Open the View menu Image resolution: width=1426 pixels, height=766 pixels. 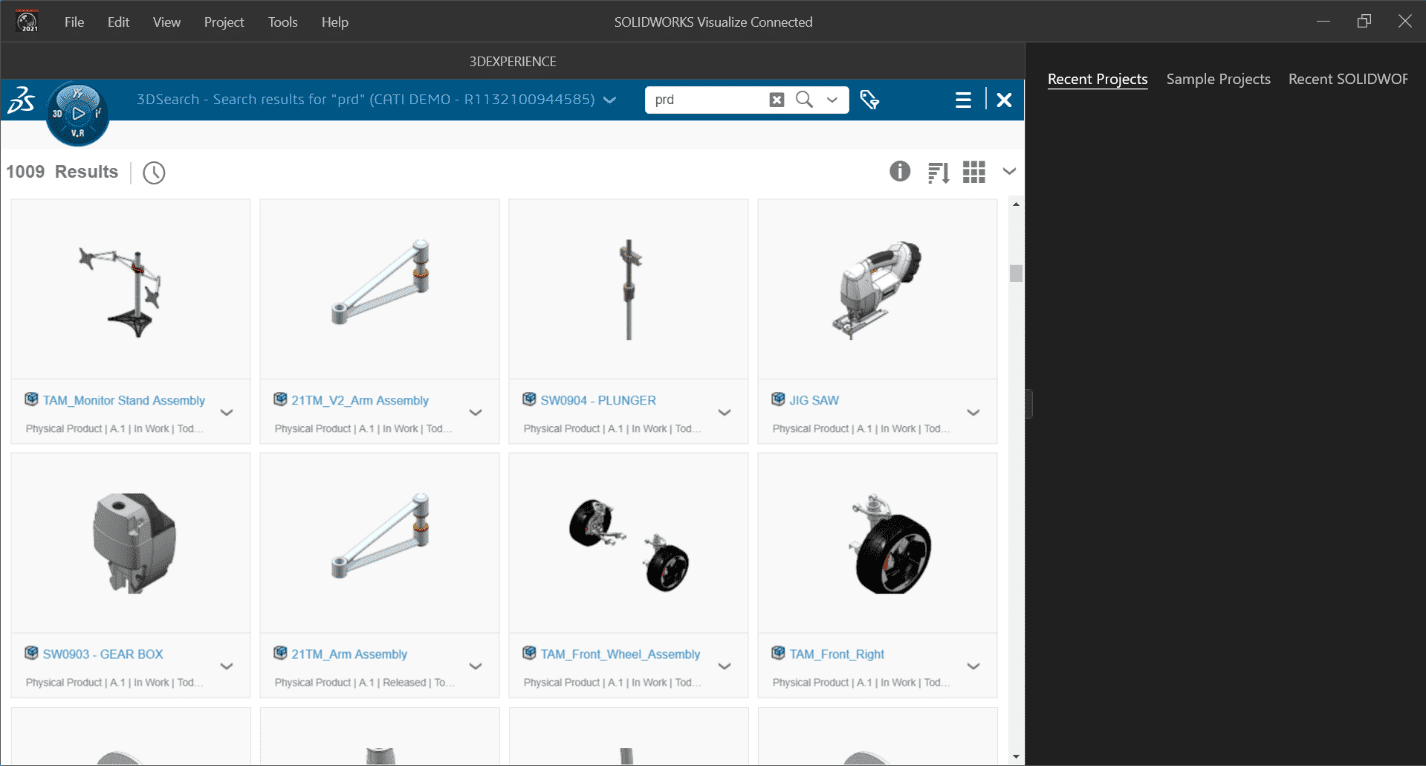167,22
